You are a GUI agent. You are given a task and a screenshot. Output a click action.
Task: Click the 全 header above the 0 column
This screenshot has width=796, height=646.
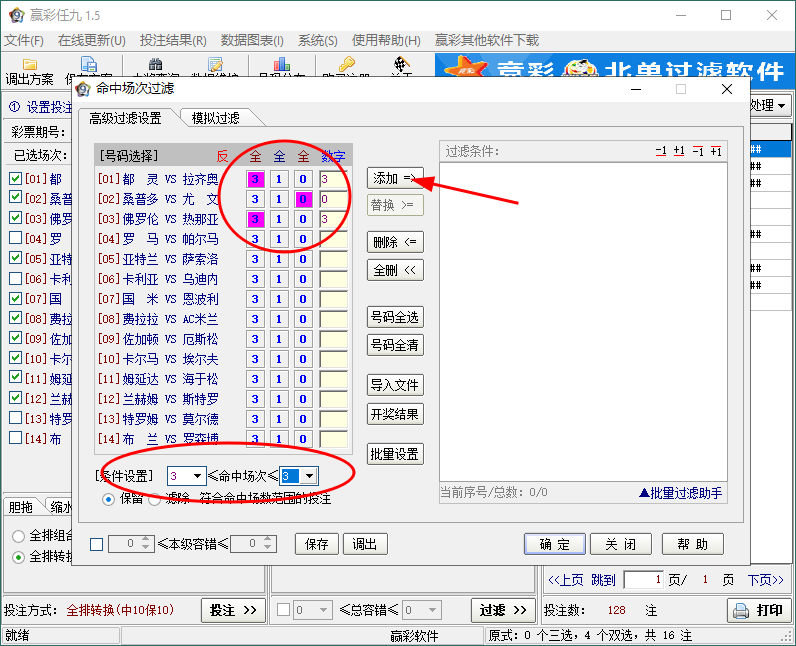(303, 156)
